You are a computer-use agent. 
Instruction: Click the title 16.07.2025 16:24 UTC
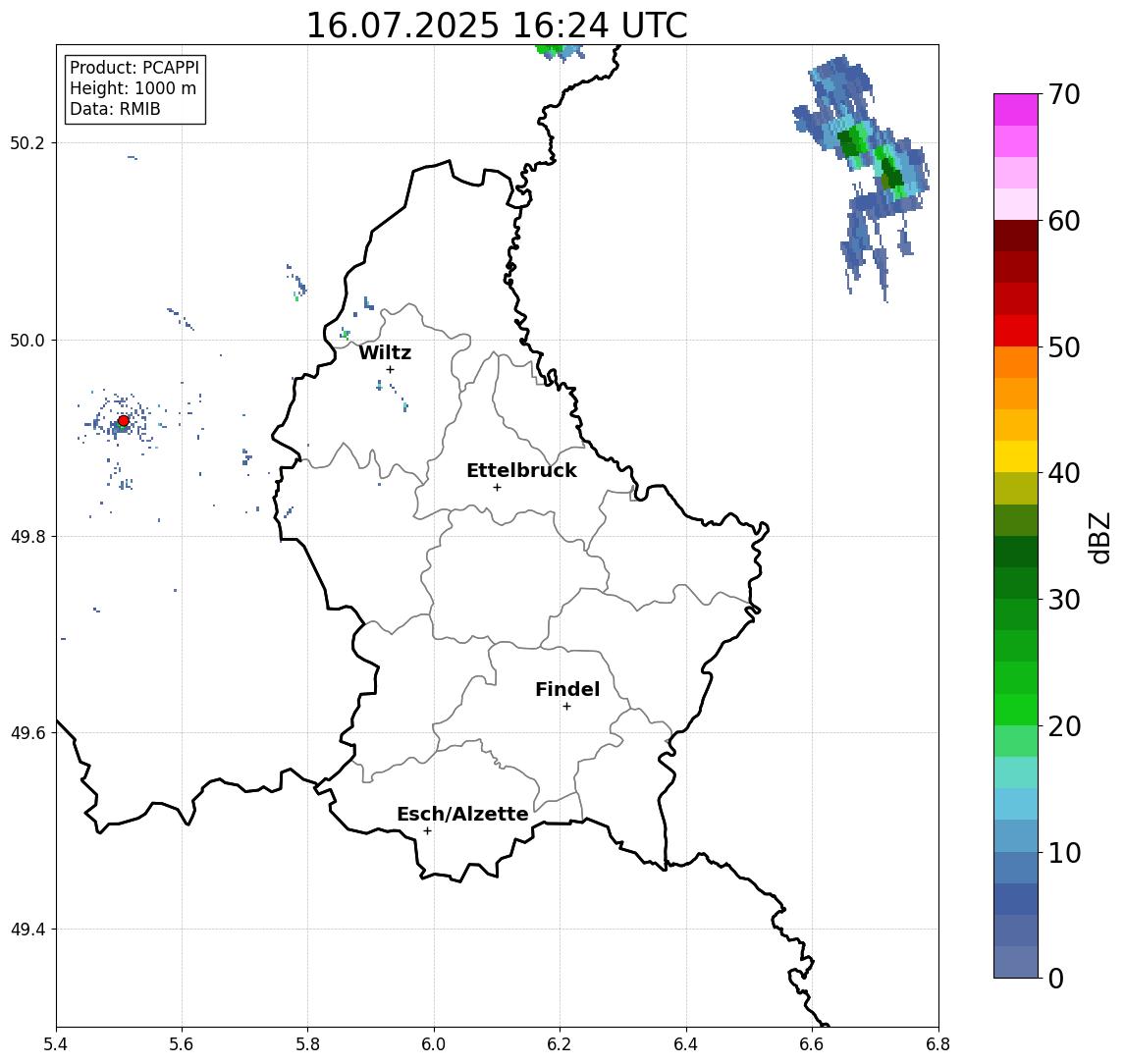coord(497,26)
